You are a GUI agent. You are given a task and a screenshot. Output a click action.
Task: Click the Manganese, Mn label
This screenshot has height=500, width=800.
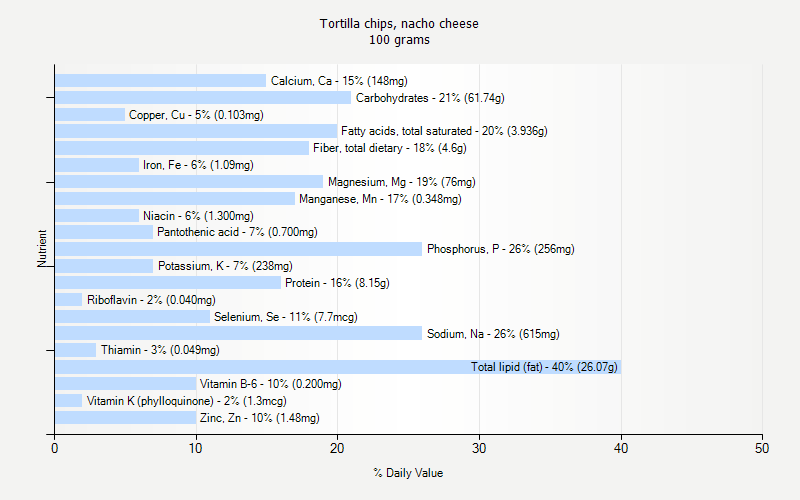pyautogui.click(x=380, y=199)
